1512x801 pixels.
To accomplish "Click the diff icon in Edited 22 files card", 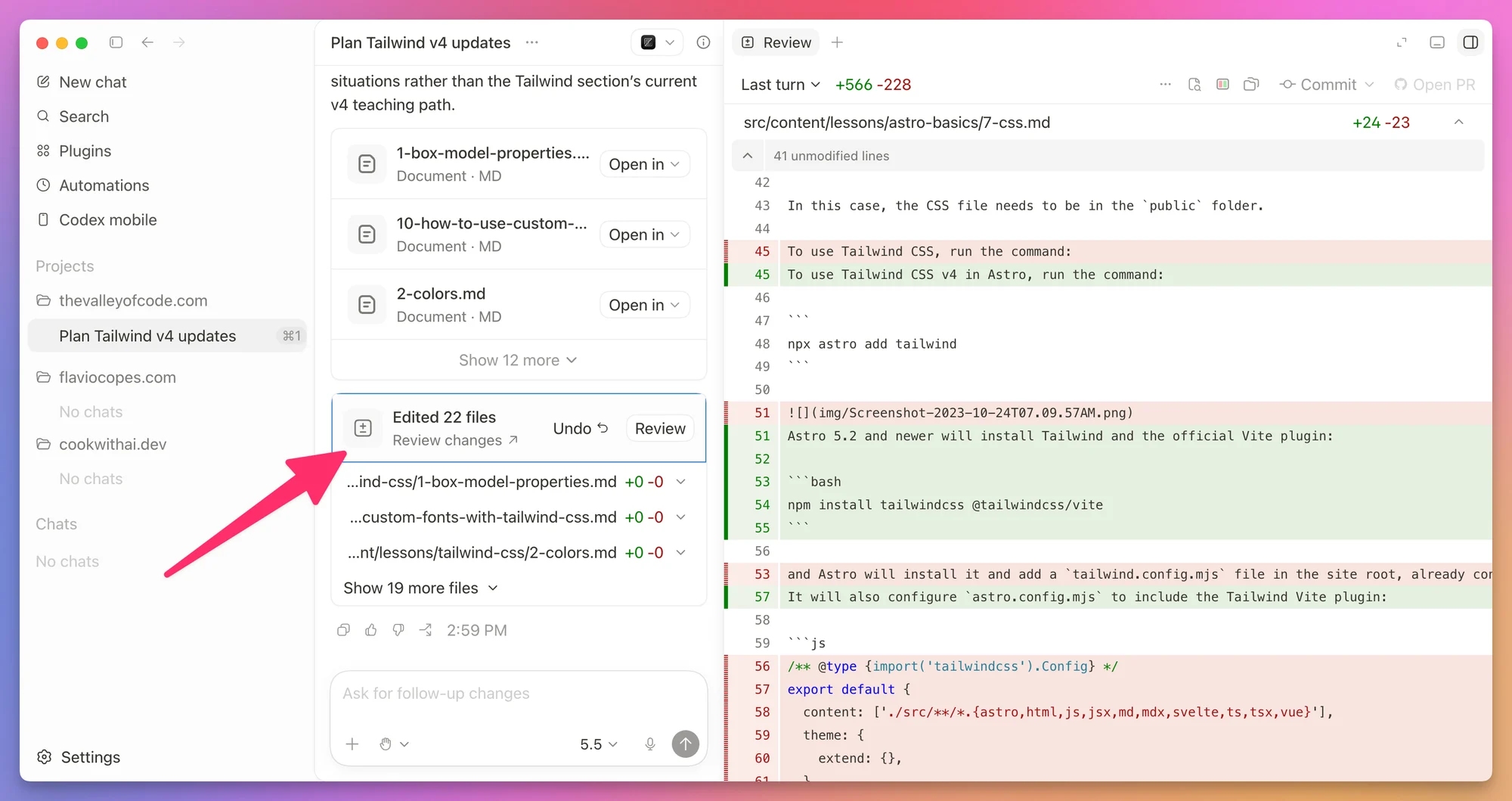I will (363, 428).
